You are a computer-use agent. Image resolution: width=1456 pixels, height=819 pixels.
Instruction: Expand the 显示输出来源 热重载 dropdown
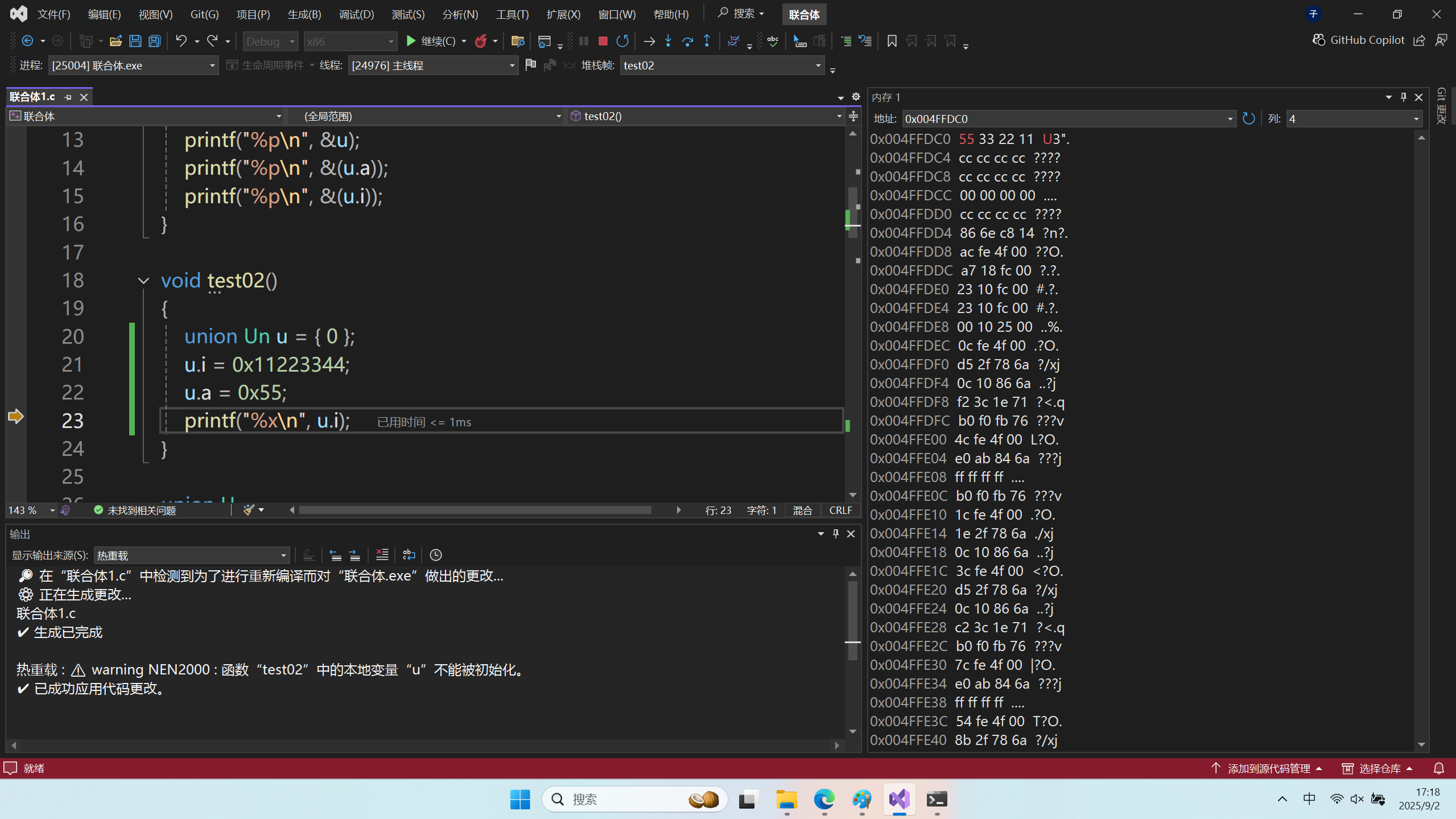(283, 555)
